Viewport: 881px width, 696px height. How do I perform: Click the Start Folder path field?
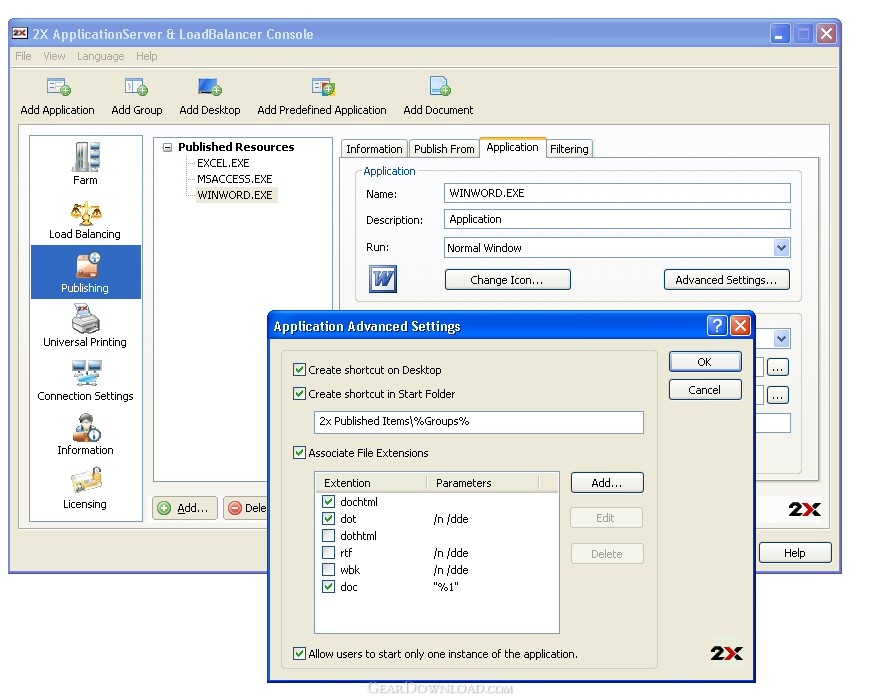tap(479, 421)
